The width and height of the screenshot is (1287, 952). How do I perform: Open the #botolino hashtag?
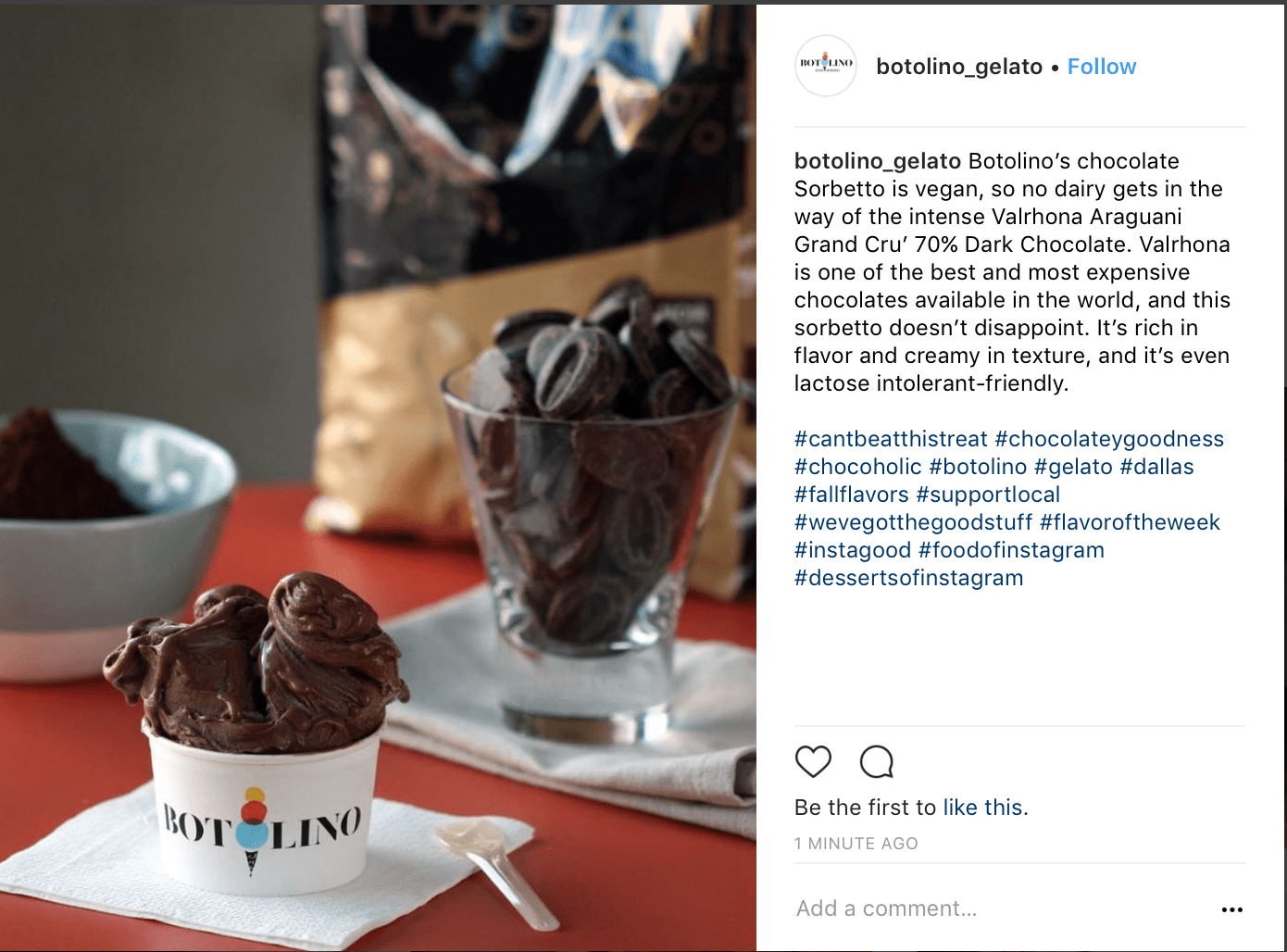(x=978, y=467)
